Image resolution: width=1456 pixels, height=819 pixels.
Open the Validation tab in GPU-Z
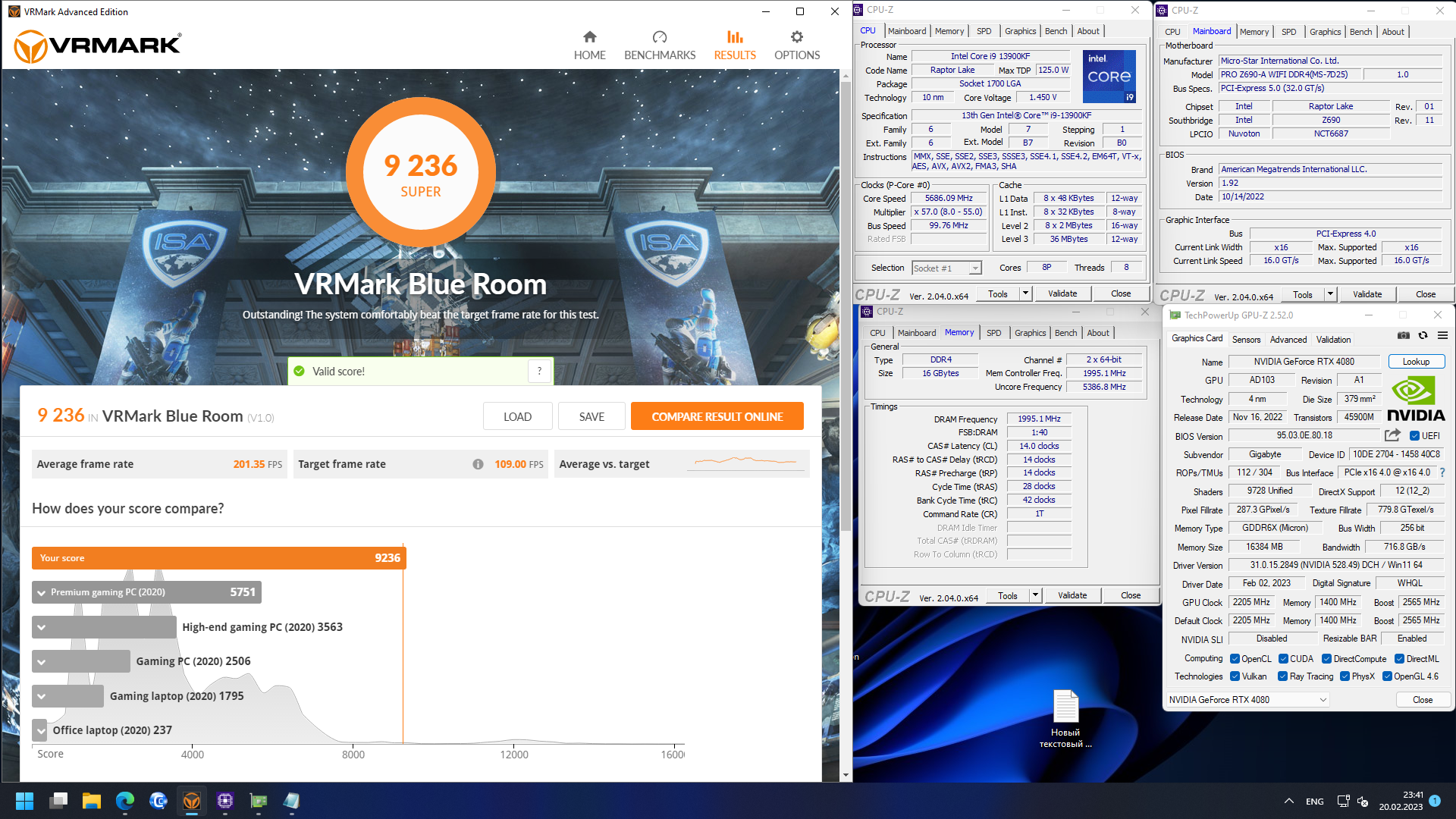point(1333,340)
